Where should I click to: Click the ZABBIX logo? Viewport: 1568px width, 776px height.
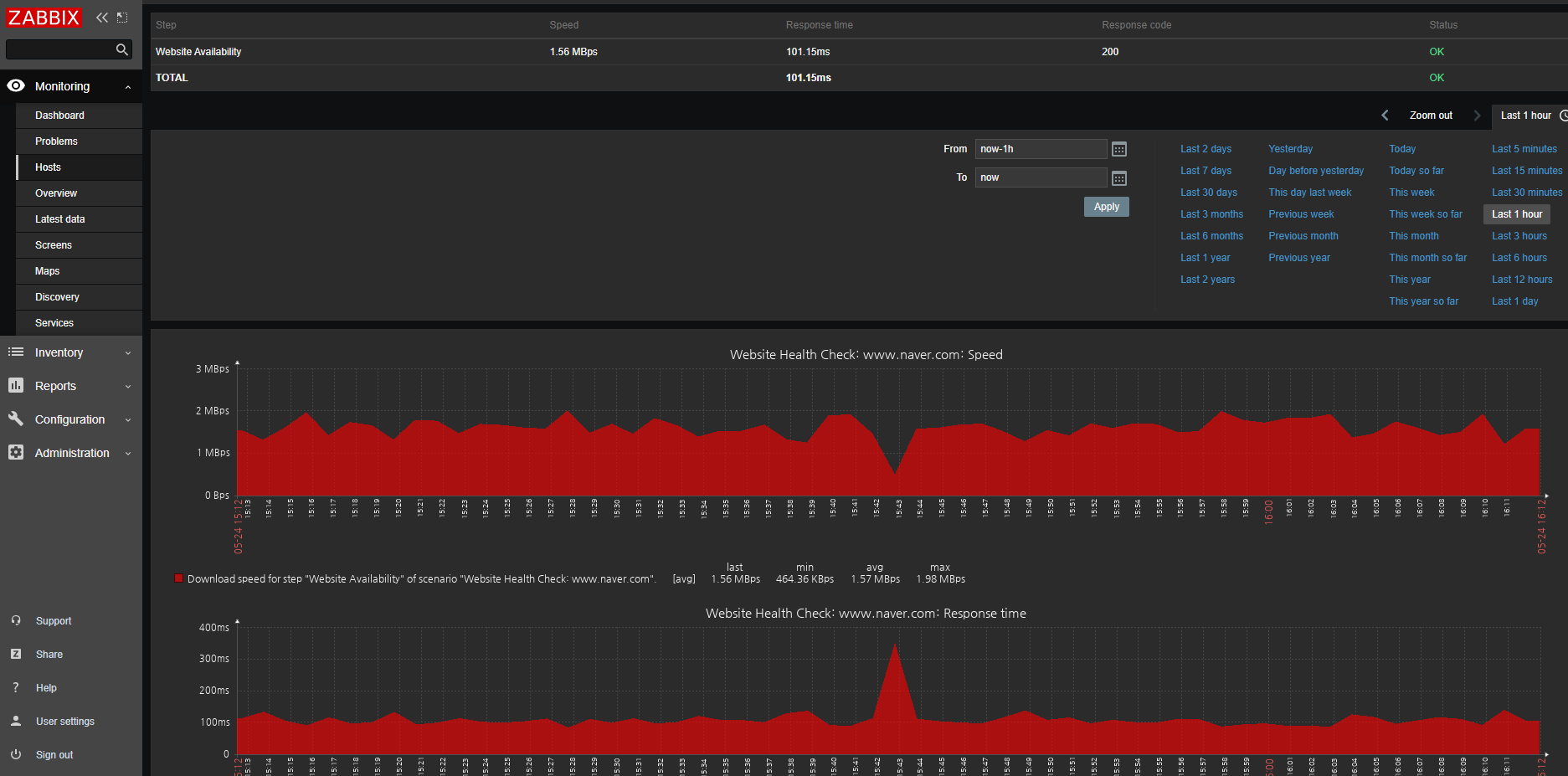point(44,18)
